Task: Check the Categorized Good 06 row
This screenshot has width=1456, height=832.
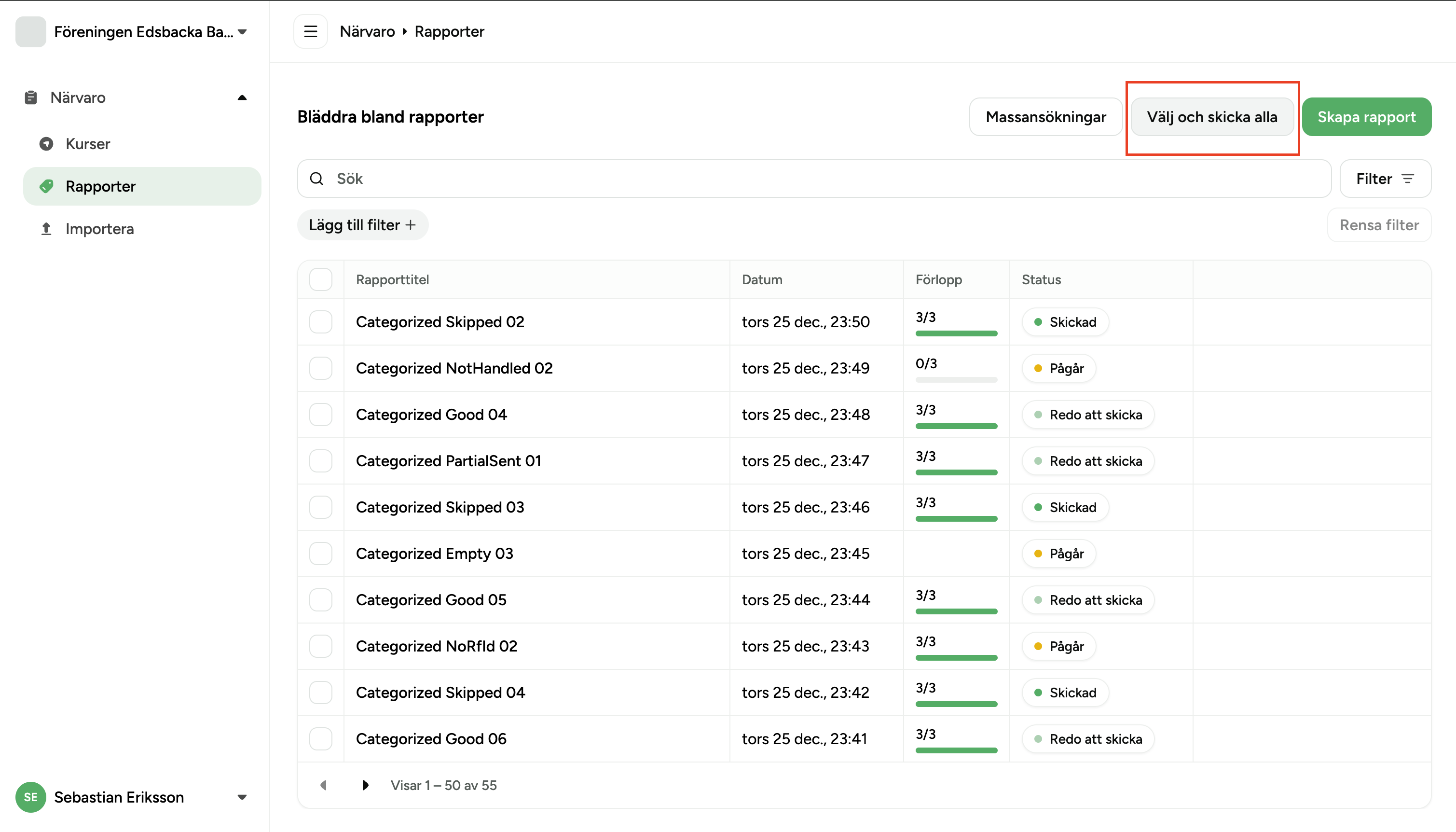Action: pyautogui.click(x=321, y=739)
